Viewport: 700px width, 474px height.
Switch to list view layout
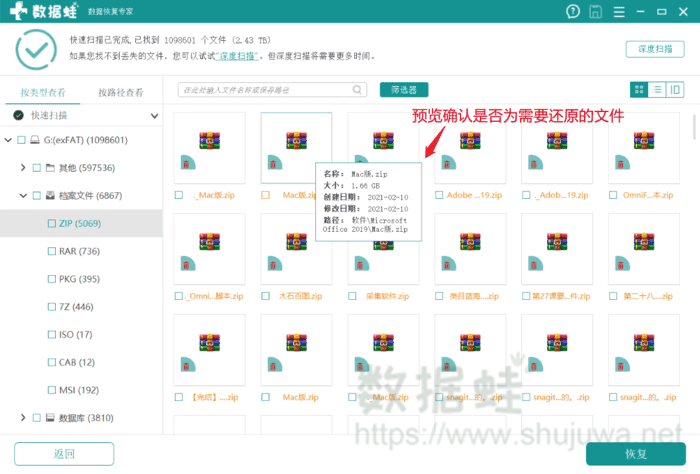[x=657, y=90]
